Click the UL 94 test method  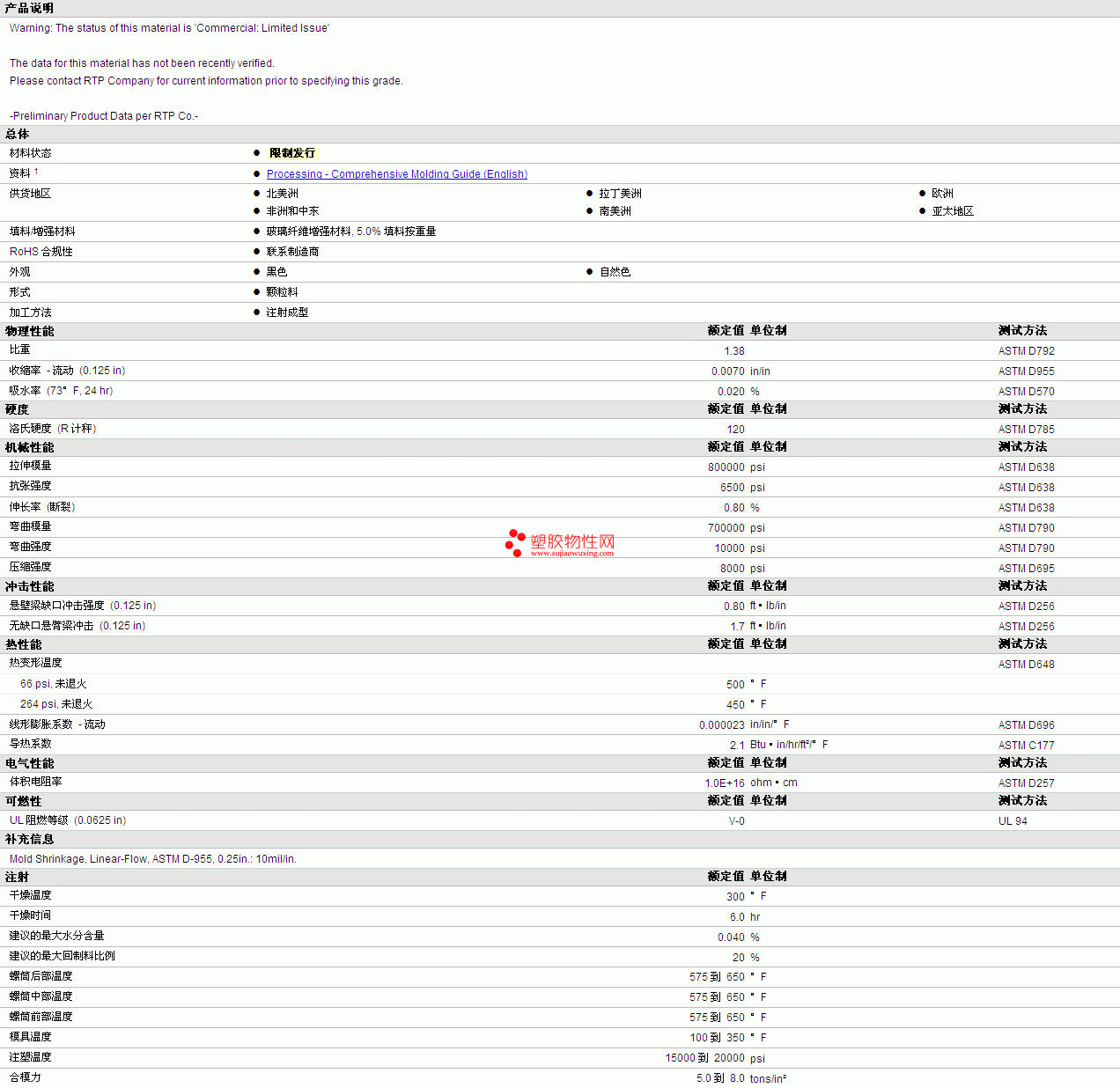[x=1013, y=821]
